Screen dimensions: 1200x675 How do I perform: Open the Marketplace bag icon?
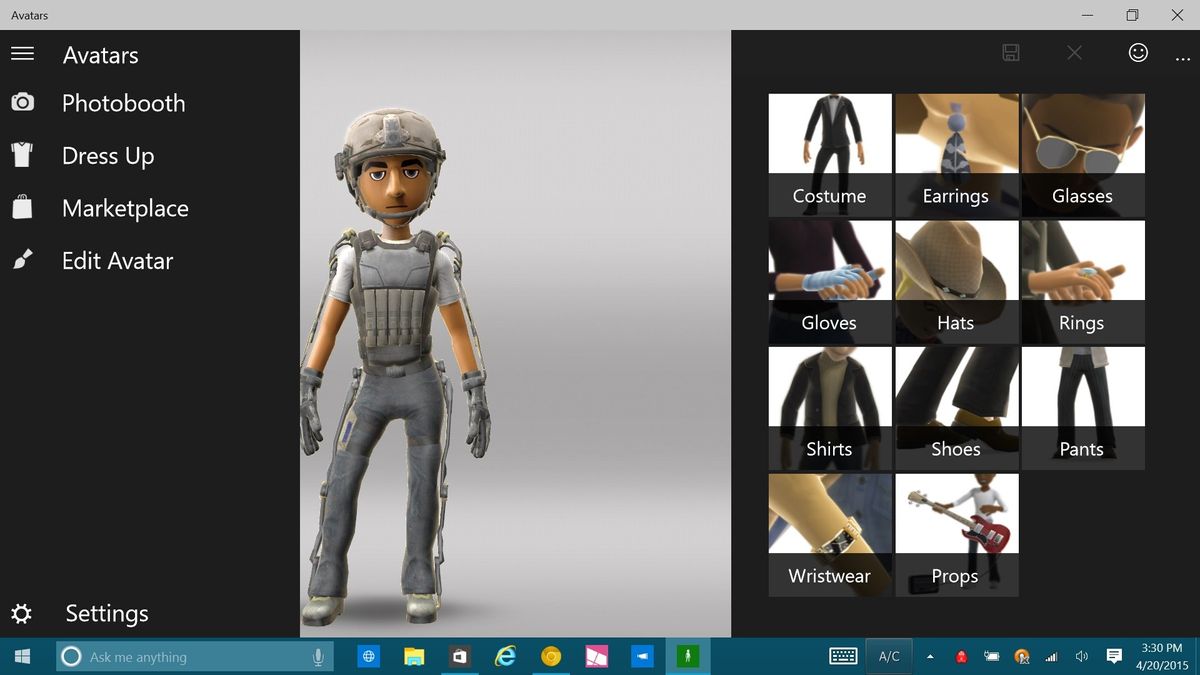click(x=22, y=207)
